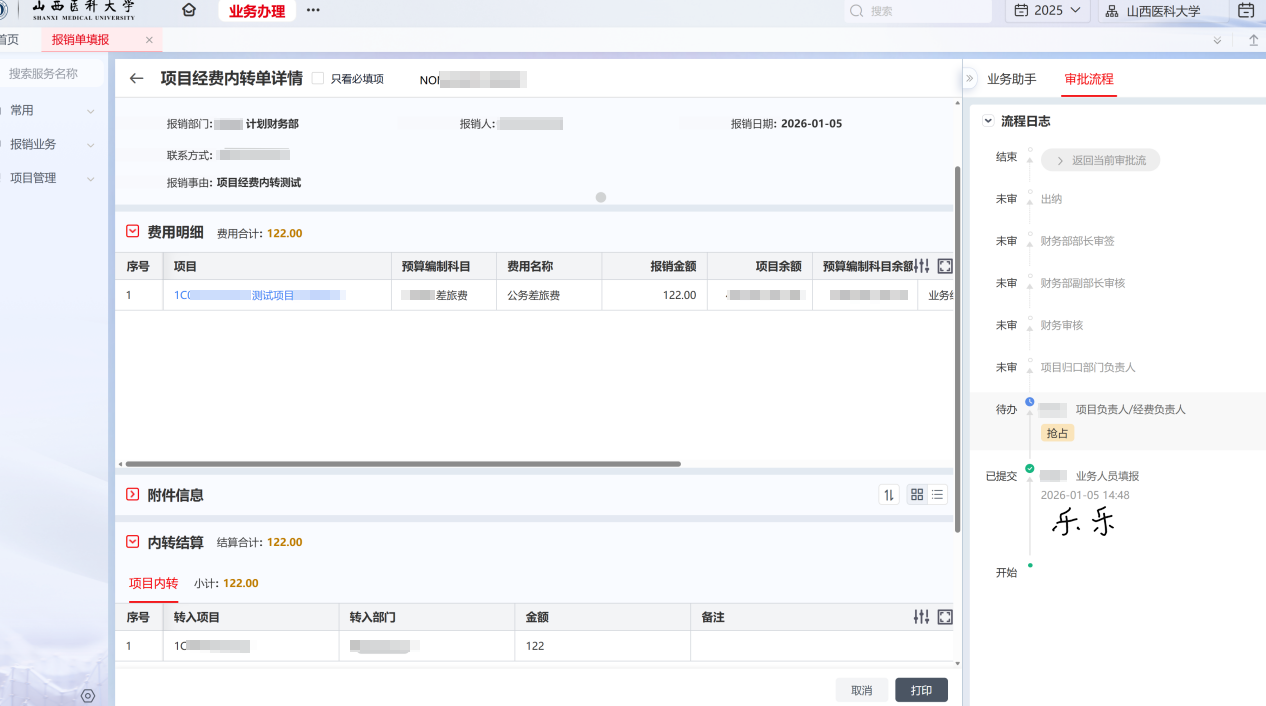Click the 搜索 input field

tap(920, 11)
